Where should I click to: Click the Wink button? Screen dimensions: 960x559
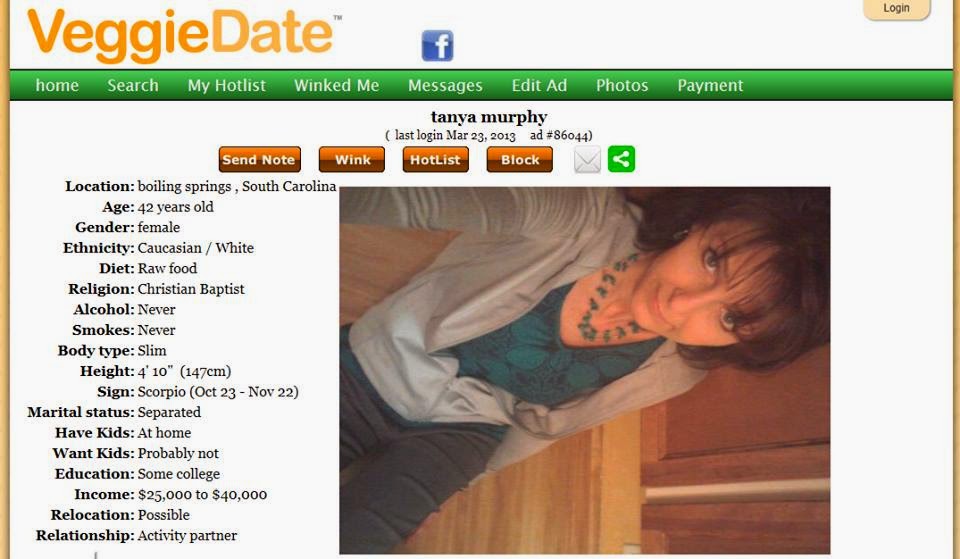tap(352, 159)
